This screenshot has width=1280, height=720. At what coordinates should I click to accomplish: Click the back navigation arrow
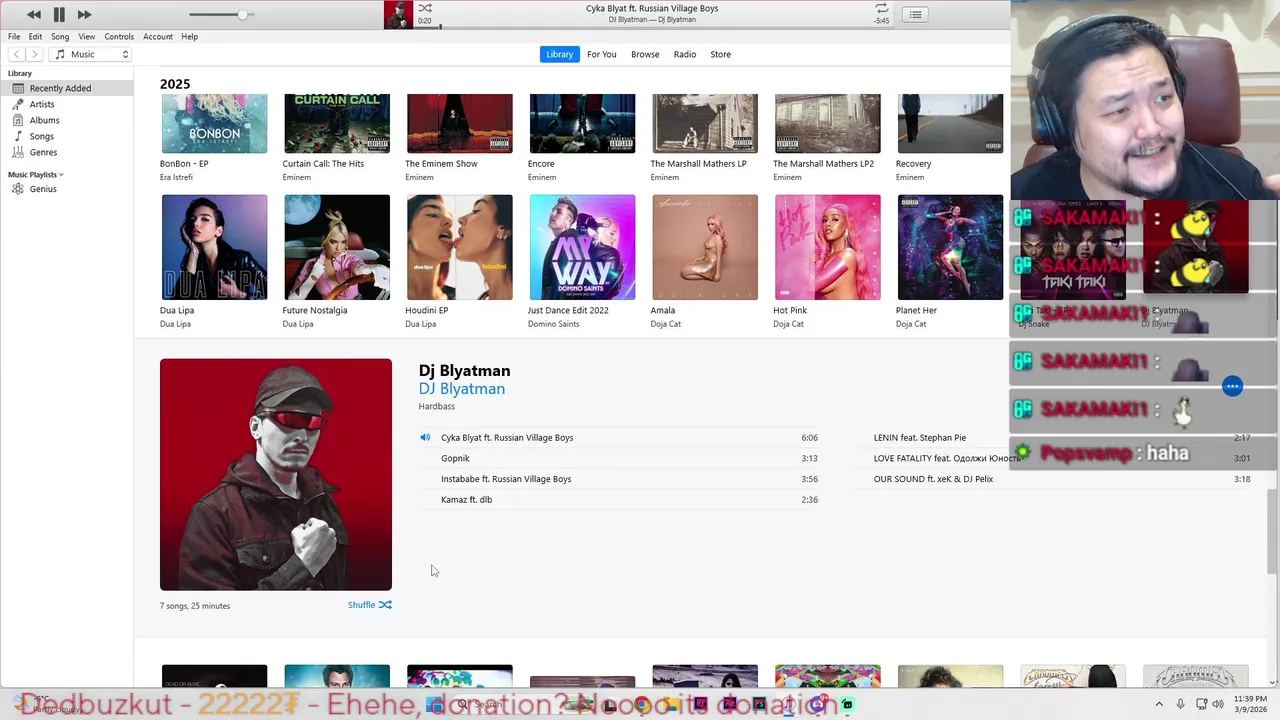point(17,54)
